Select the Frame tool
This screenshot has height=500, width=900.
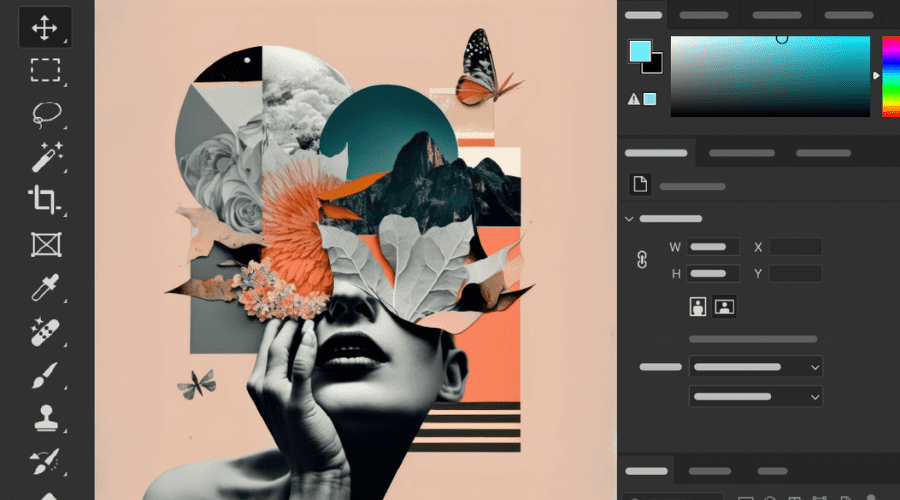[45, 244]
